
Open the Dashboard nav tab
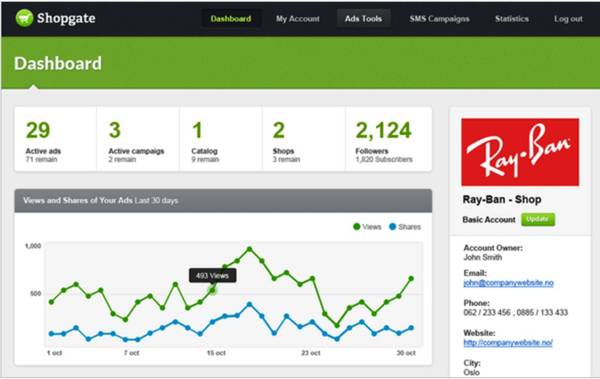(x=231, y=18)
